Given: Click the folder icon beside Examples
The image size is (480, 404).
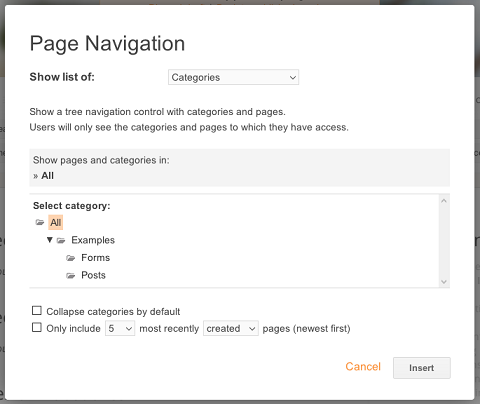Looking at the screenshot, I should click(x=61, y=240).
